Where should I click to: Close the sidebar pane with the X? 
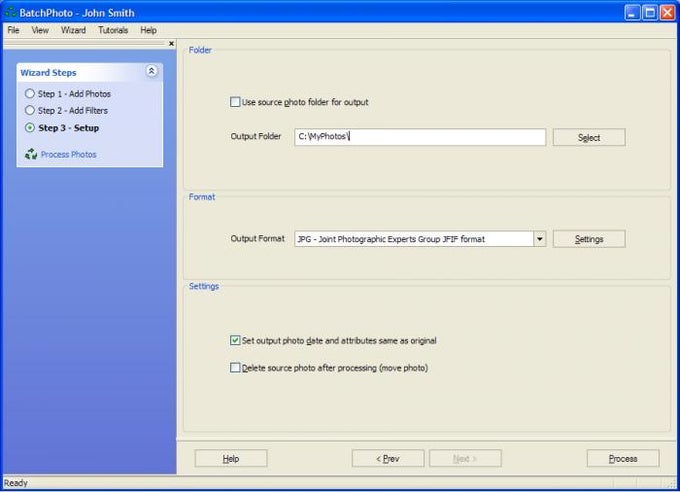[x=171, y=43]
